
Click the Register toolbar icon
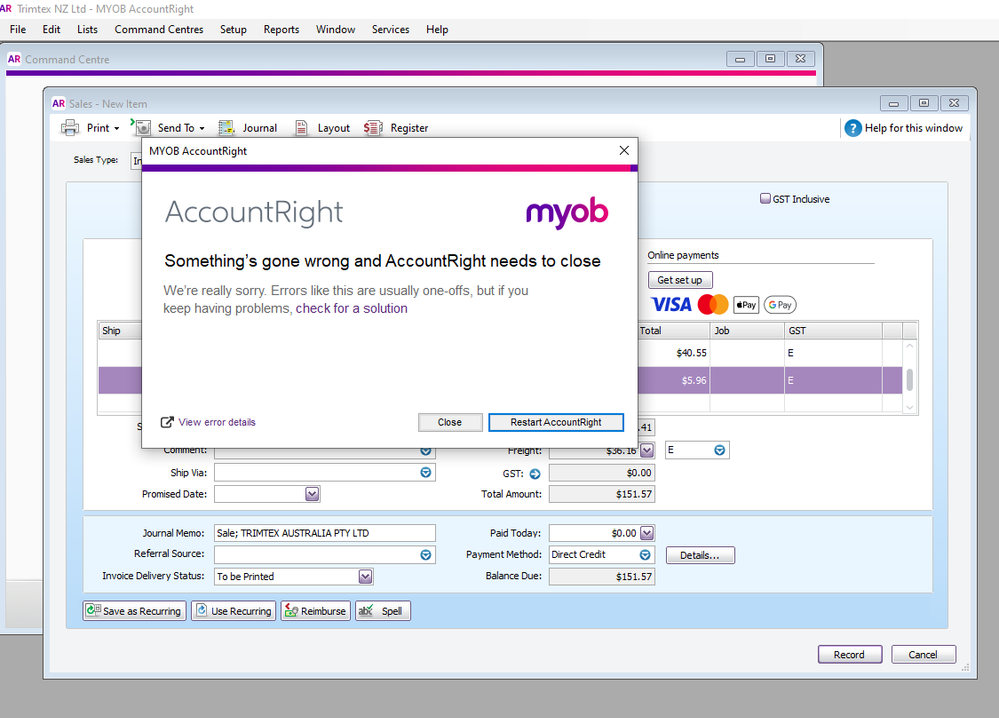pos(373,128)
